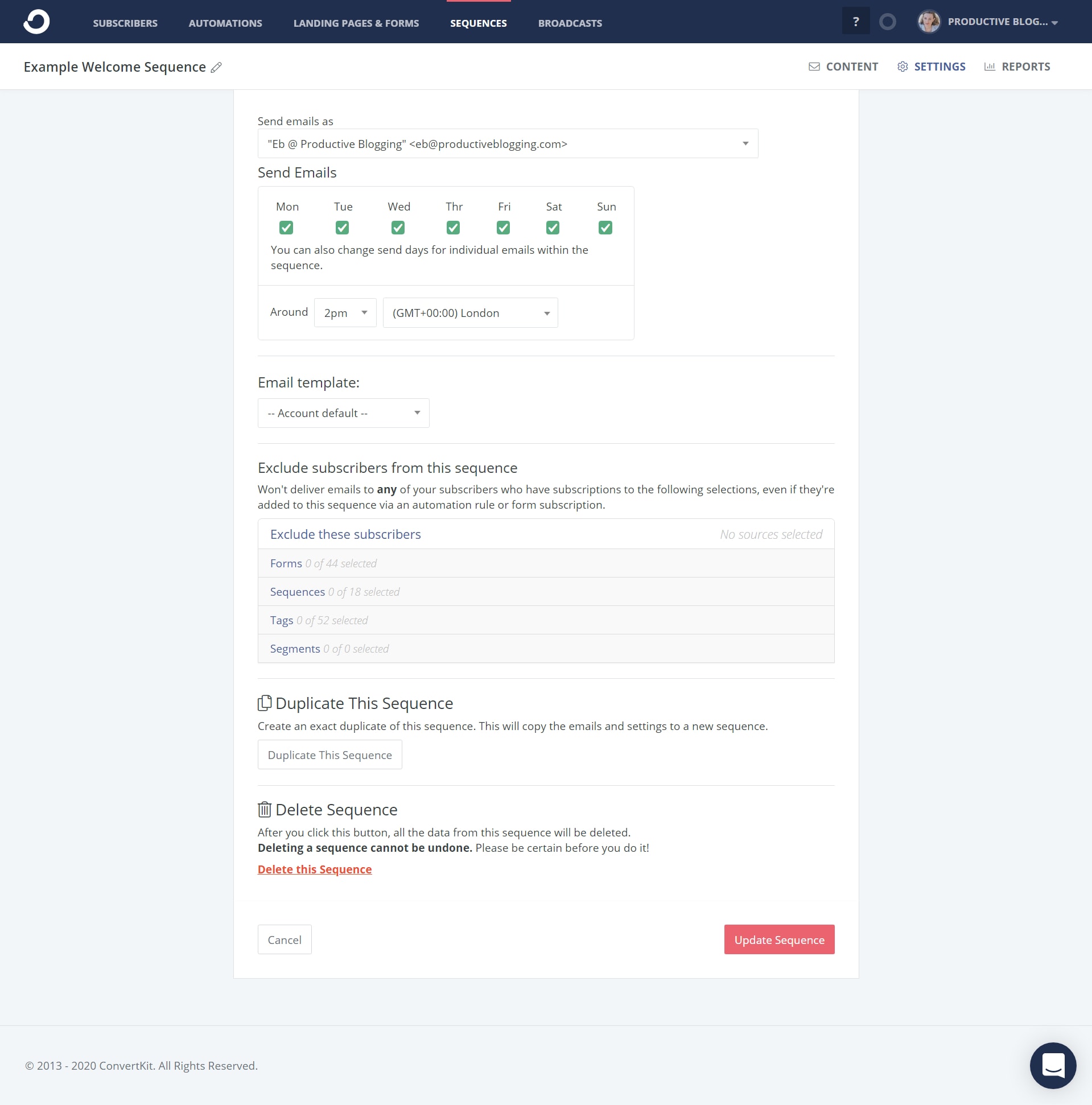Toggle the Thr send day checkbox
Viewport: 1092px width, 1105px height.
(453, 228)
